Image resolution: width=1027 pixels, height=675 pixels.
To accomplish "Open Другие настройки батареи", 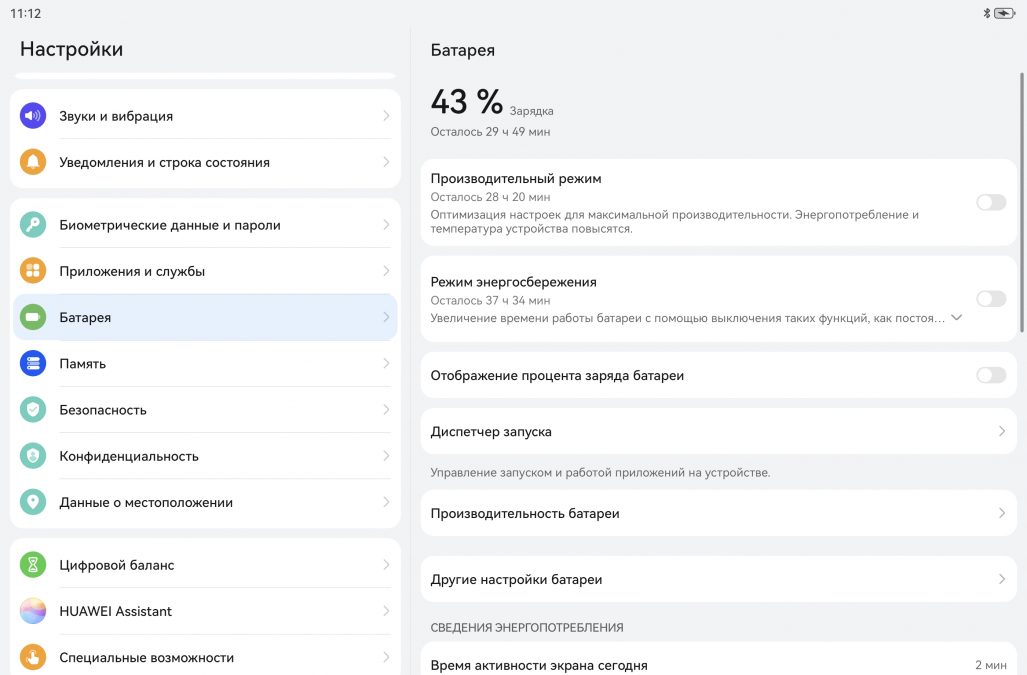I will [x=717, y=579].
